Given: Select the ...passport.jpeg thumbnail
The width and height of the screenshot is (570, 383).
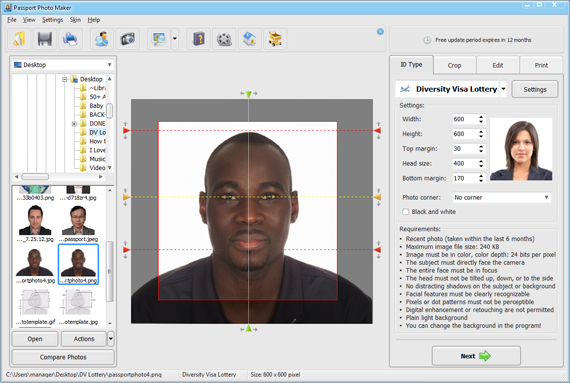Looking at the screenshot, I should 78,223.
